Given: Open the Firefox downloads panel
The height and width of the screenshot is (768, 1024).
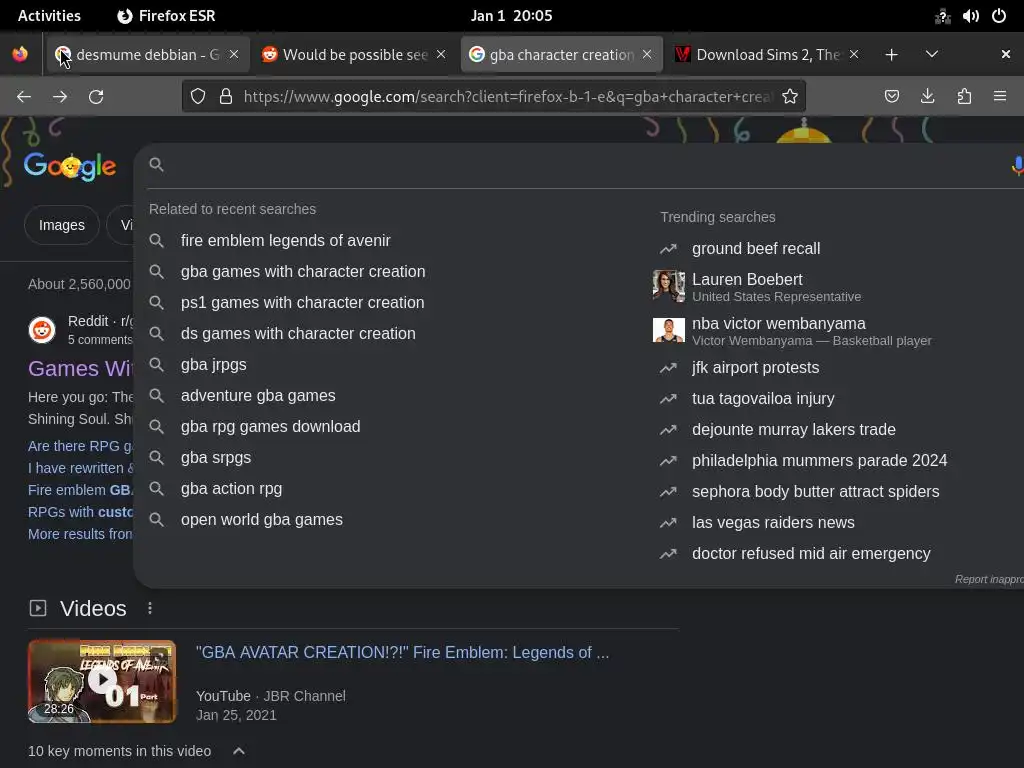Looking at the screenshot, I should 927,97.
